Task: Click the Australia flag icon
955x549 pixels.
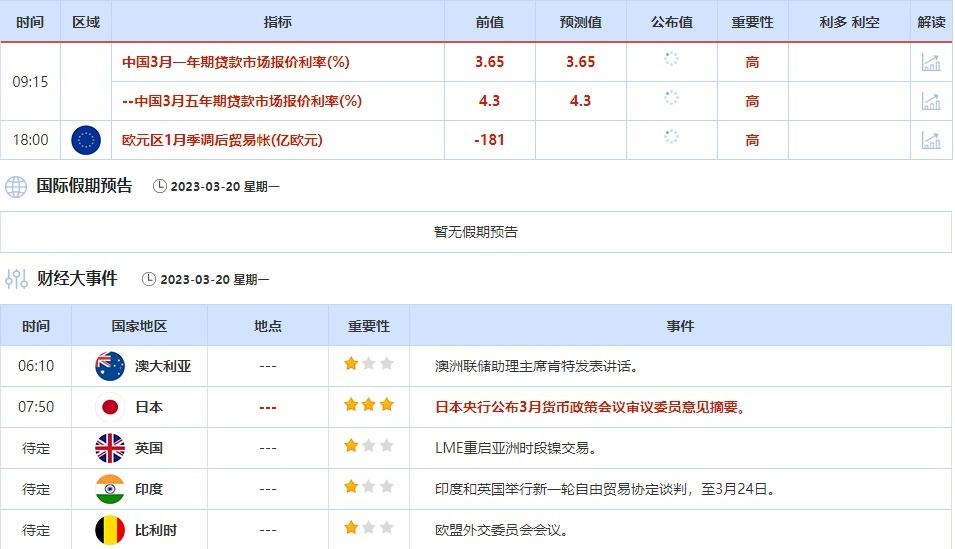Action: (x=109, y=366)
